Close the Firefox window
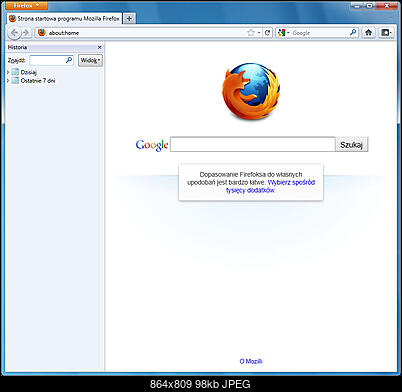 [x=387, y=5]
